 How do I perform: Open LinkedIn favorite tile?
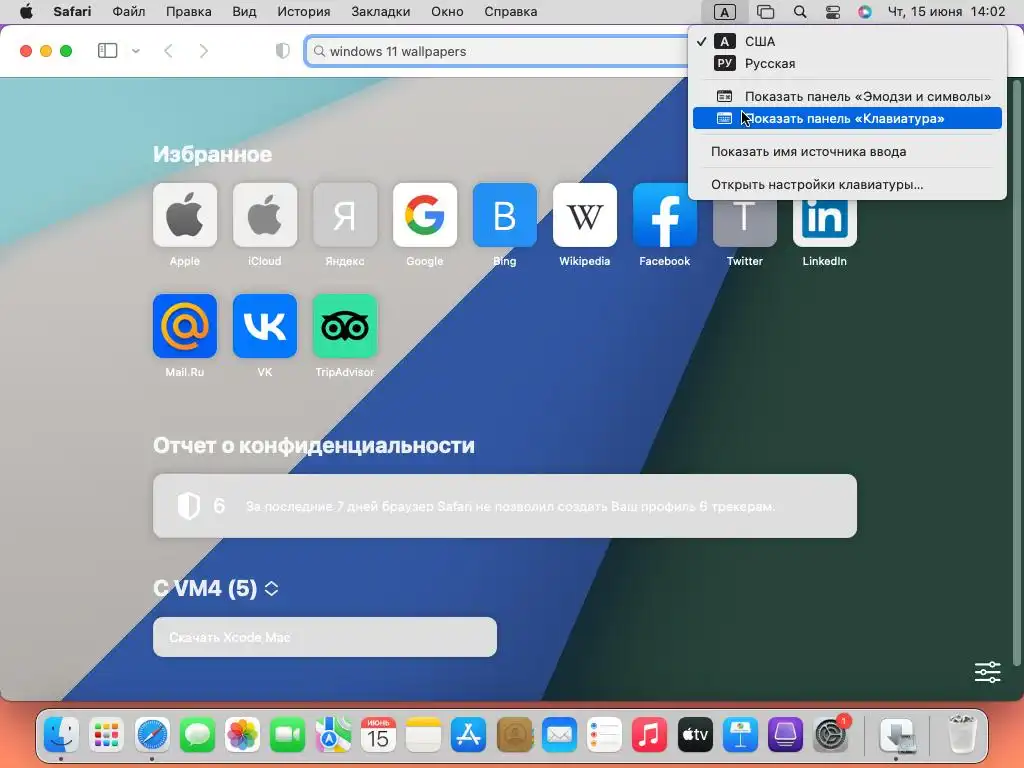(825, 223)
